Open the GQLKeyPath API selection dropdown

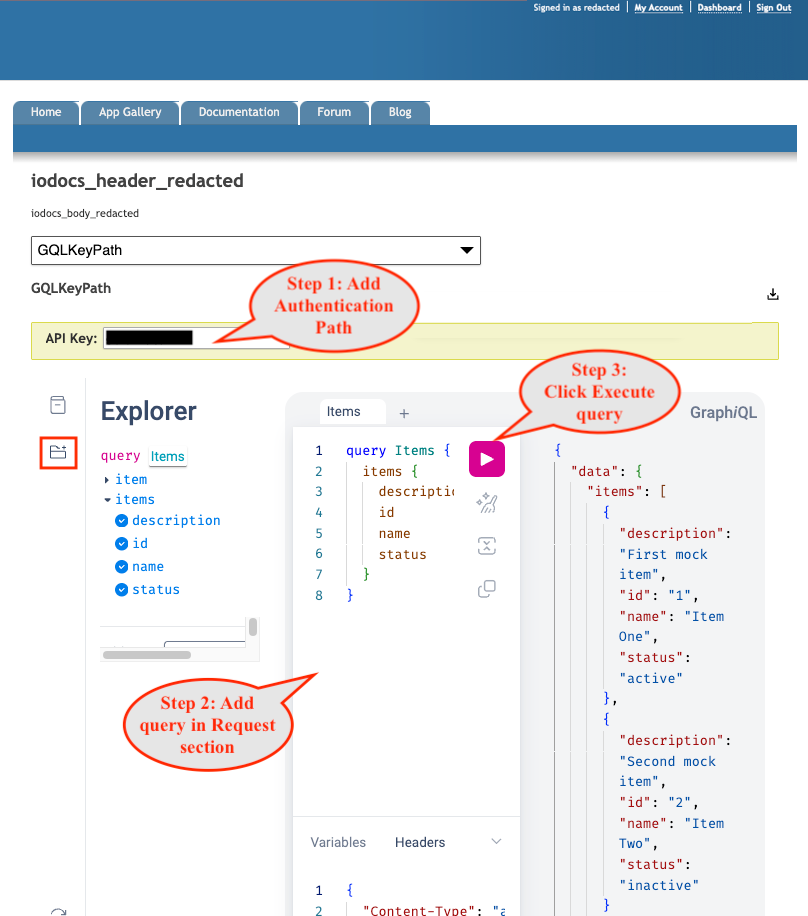(256, 251)
